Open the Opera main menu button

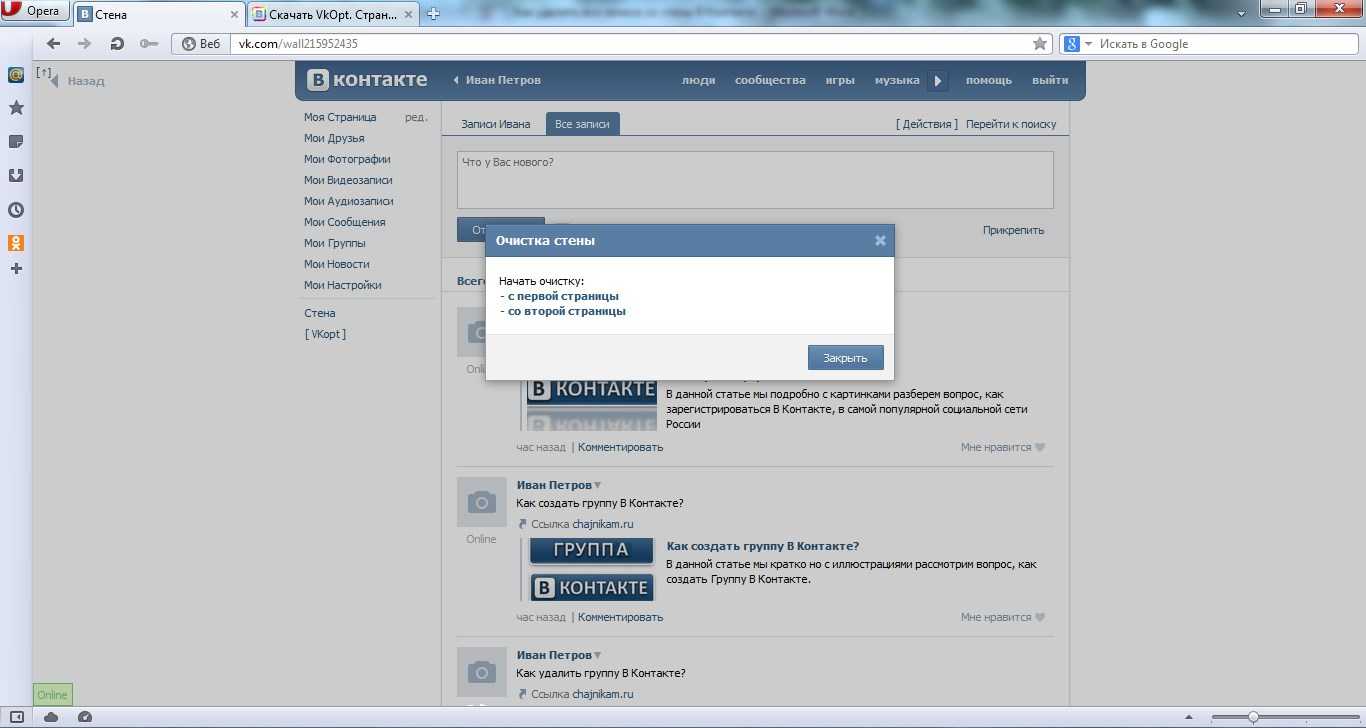pyautogui.click(x=35, y=11)
